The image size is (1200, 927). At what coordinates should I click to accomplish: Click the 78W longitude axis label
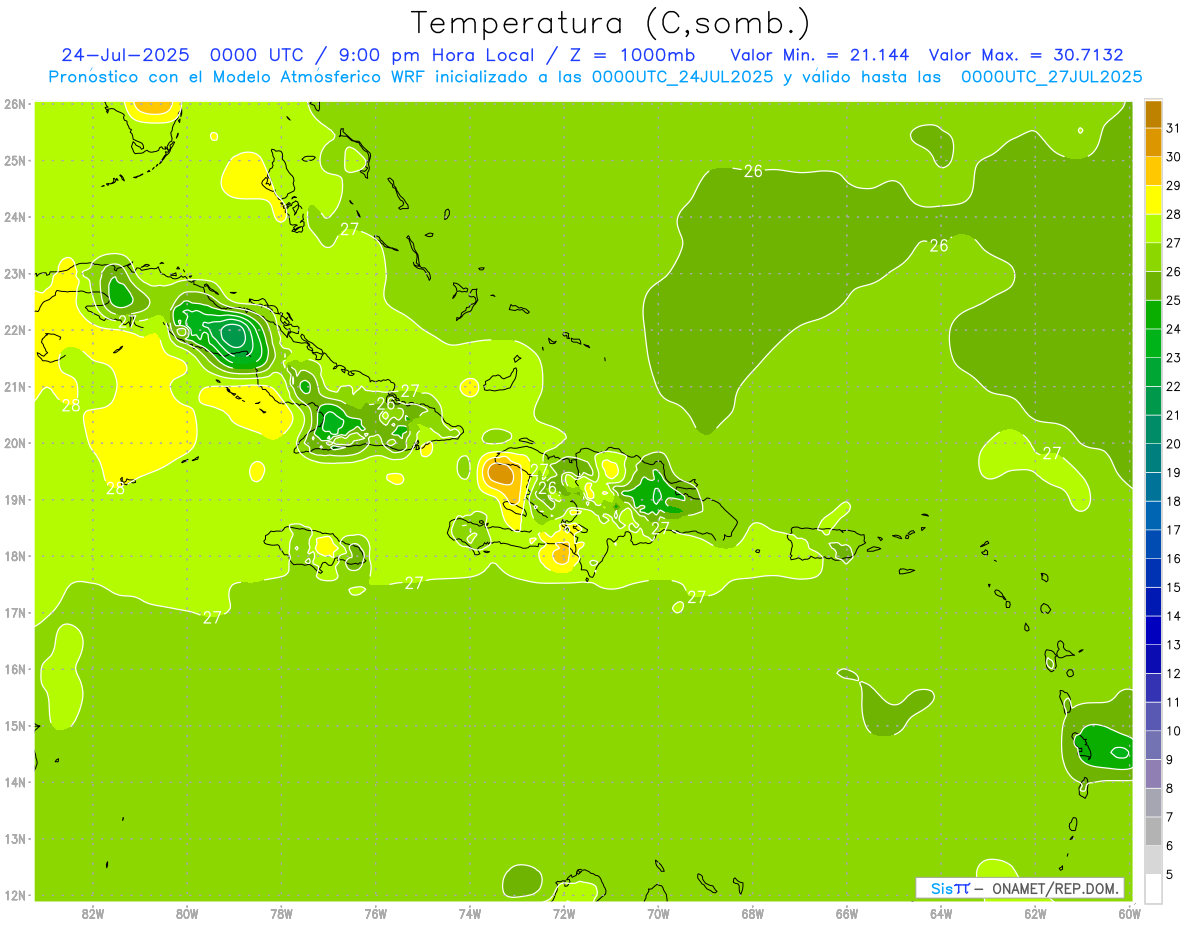pyautogui.click(x=281, y=913)
